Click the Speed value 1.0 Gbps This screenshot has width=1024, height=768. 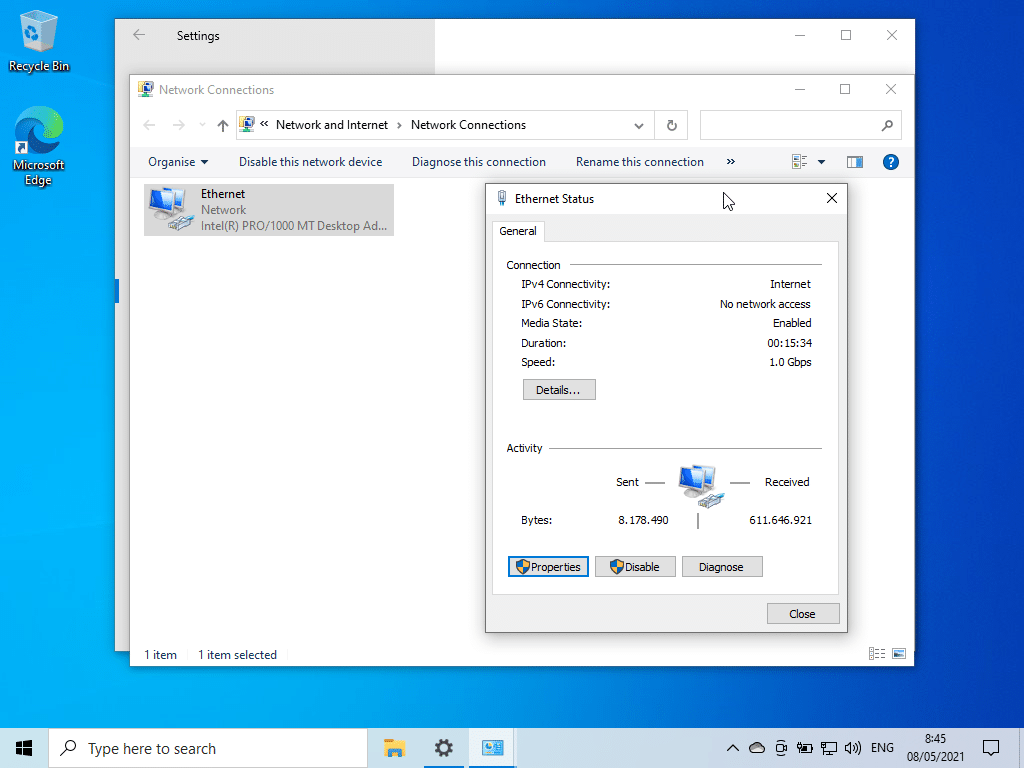[x=790, y=362]
